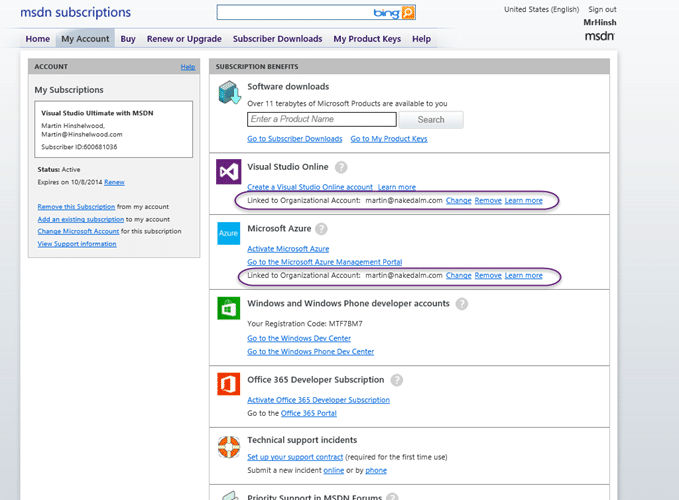This screenshot has width=679, height=500.
Task: Open the Office 365 Portal link
Action: (309, 413)
